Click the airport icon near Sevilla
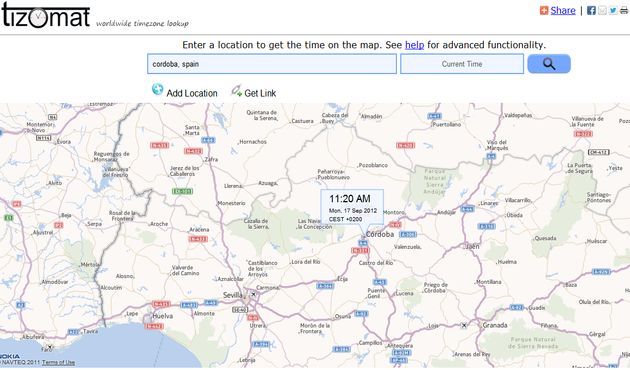This screenshot has height=370, width=630. point(254,294)
